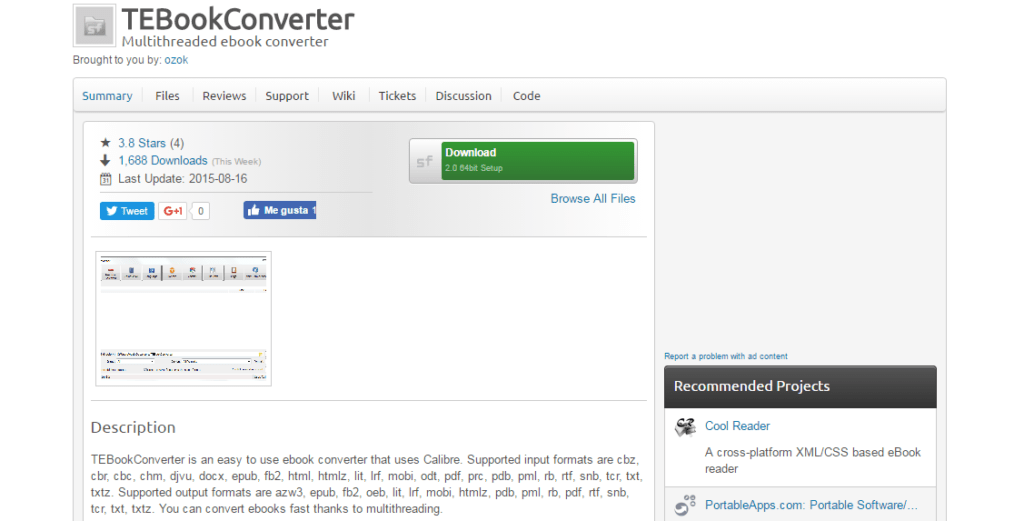Click the sf logo on the Download button

pyautogui.click(x=425, y=161)
